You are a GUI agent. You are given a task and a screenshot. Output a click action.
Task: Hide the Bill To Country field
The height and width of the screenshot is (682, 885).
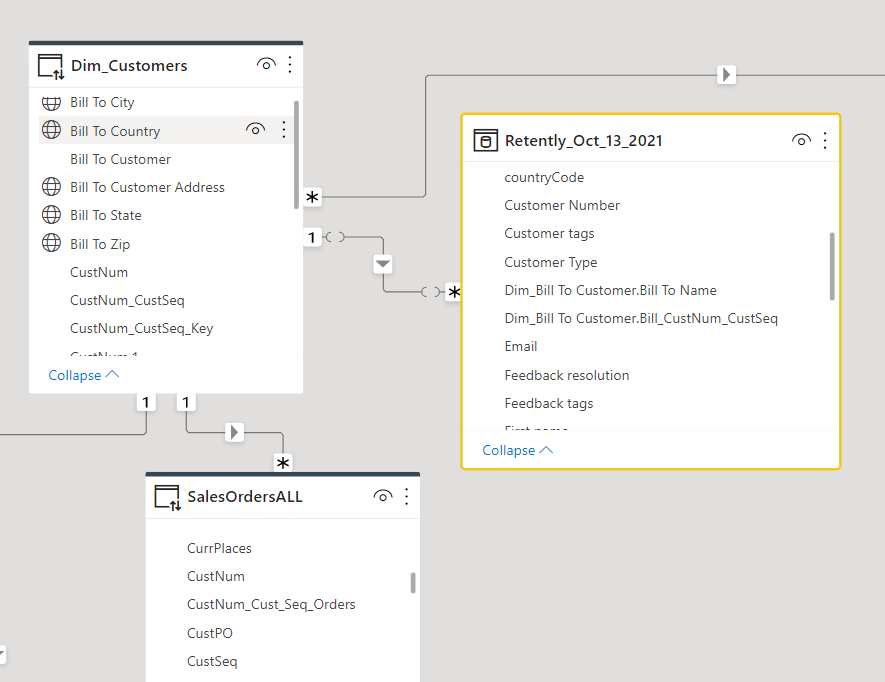255,130
